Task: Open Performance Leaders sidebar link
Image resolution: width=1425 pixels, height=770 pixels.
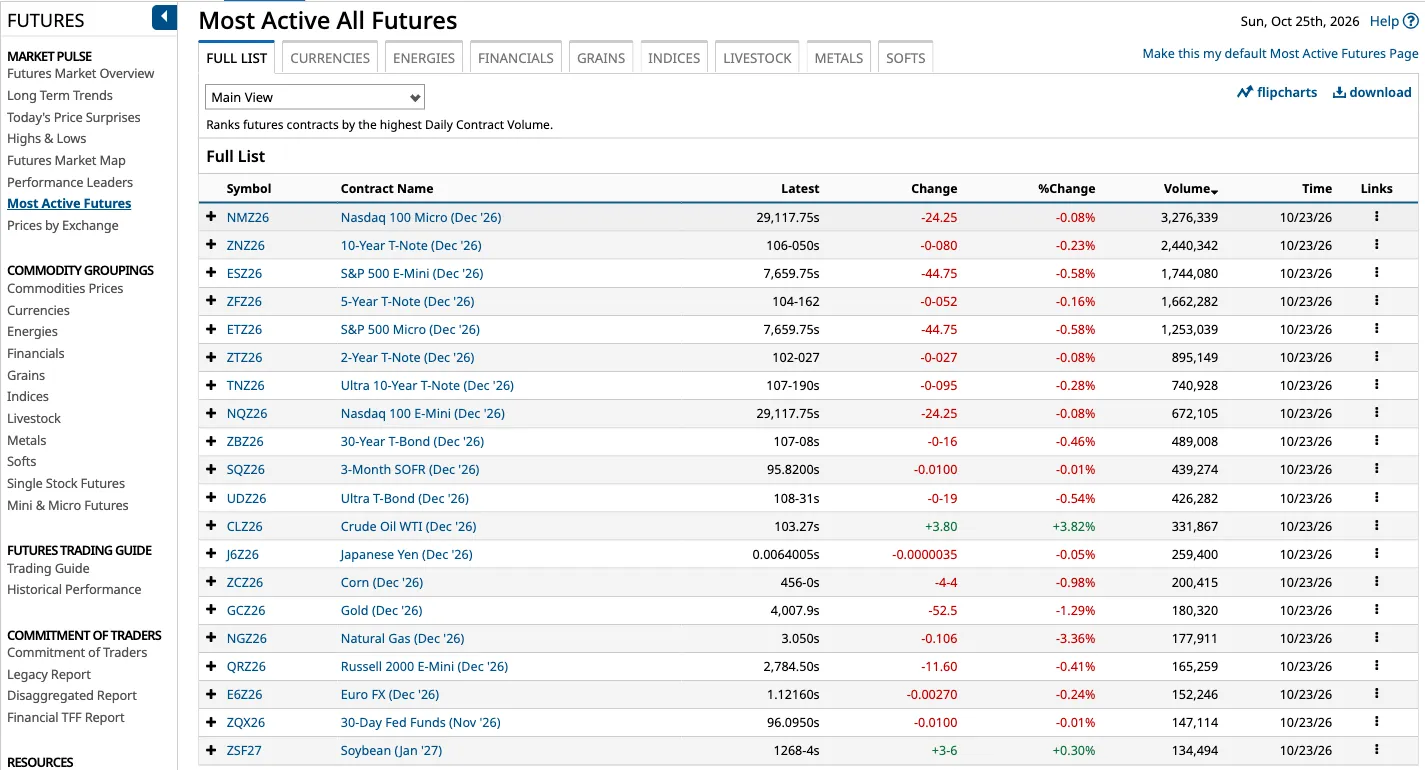Action: pyautogui.click(x=70, y=182)
